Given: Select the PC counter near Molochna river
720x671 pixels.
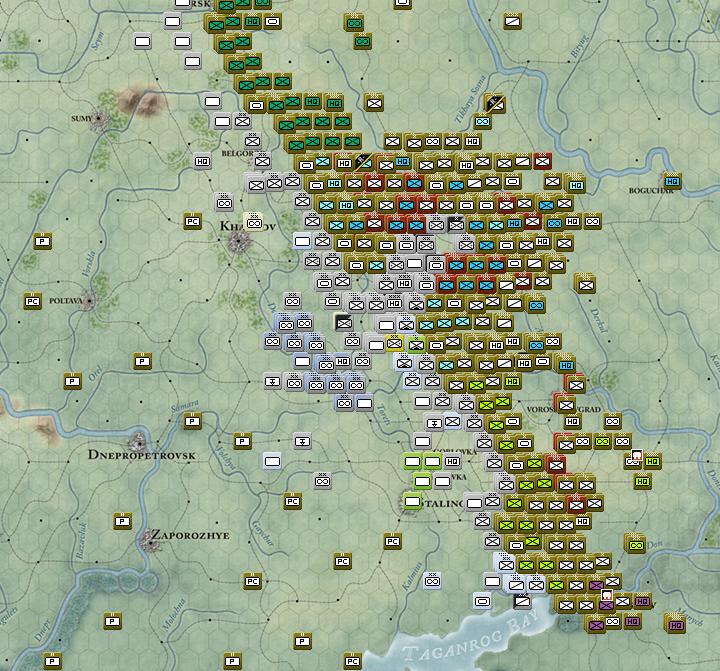Looking at the screenshot, I should 252,581.
